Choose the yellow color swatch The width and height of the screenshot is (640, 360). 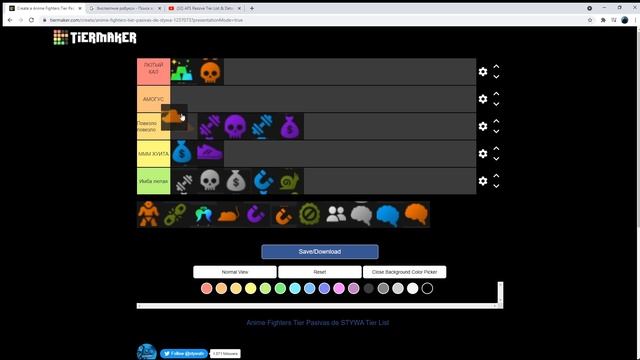[251, 289]
